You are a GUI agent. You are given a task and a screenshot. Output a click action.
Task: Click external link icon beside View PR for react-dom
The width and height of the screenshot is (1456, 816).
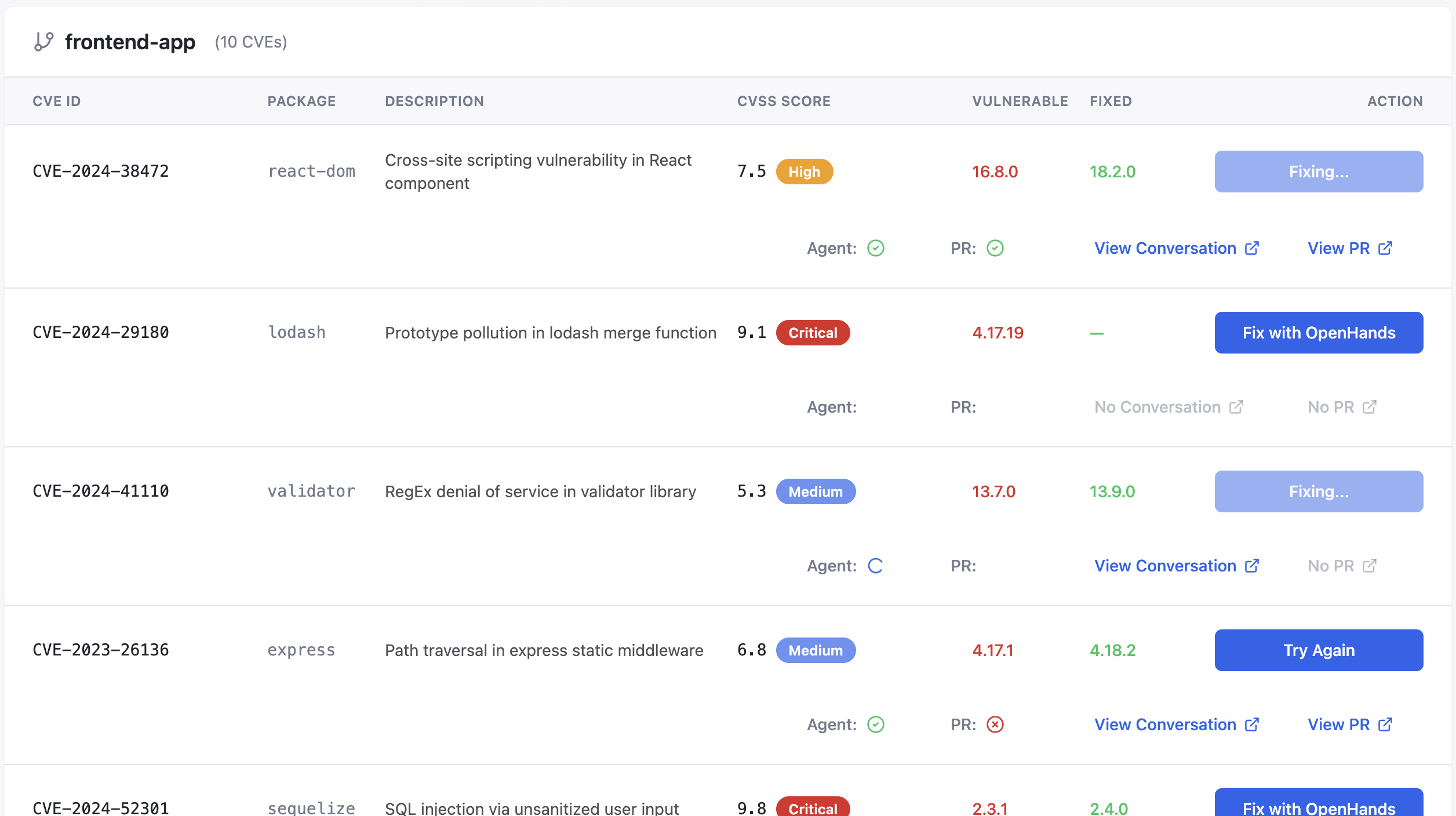[x=1386, y=248]
